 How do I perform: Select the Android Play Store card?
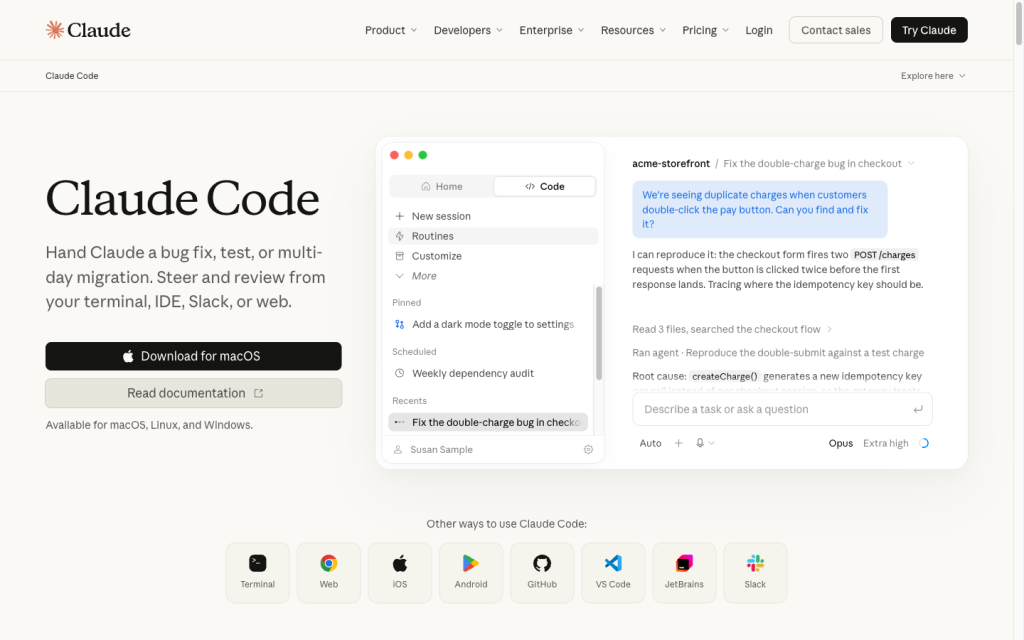point(471,573)
